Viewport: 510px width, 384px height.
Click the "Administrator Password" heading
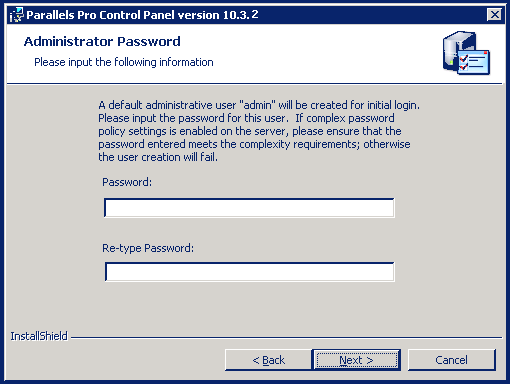coord(102,42)
